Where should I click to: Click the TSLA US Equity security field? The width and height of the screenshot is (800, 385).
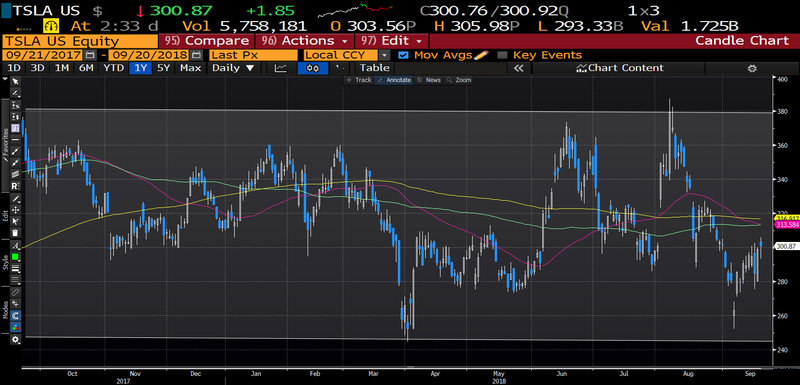click(80, 41)
